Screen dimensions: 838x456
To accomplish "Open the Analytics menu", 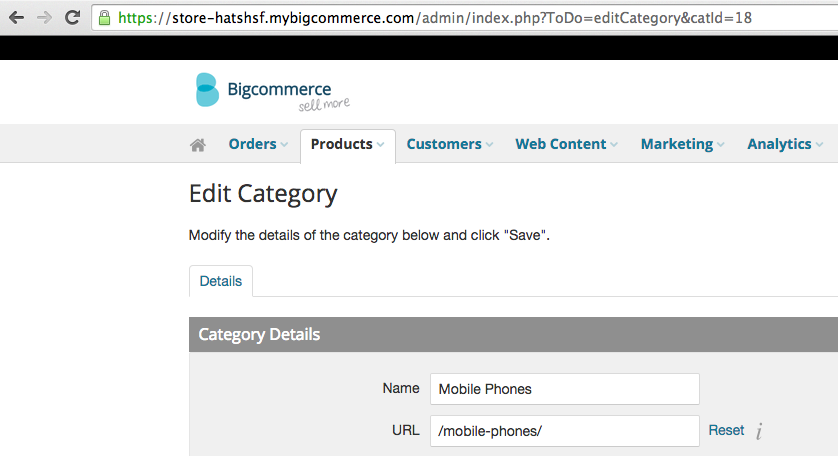I will pos(785,144).
